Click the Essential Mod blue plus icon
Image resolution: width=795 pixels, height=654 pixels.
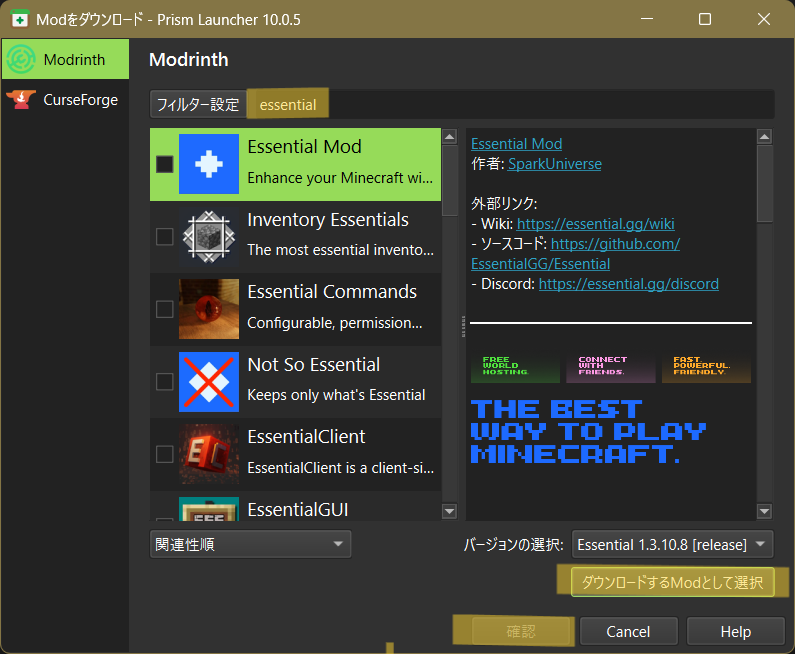(x=209, y=164)
